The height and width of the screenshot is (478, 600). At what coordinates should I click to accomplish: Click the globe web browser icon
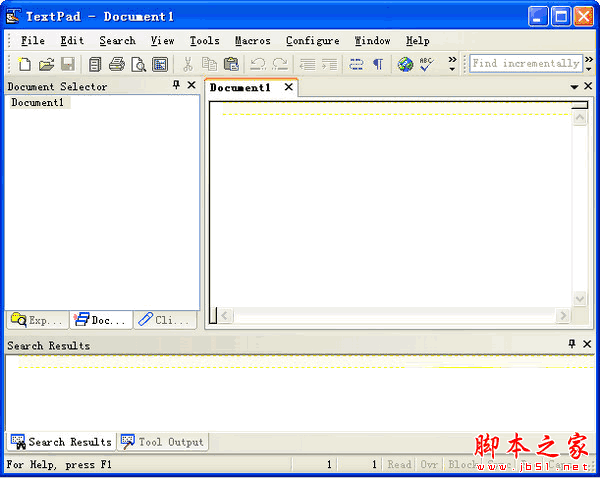click(405, 64)
